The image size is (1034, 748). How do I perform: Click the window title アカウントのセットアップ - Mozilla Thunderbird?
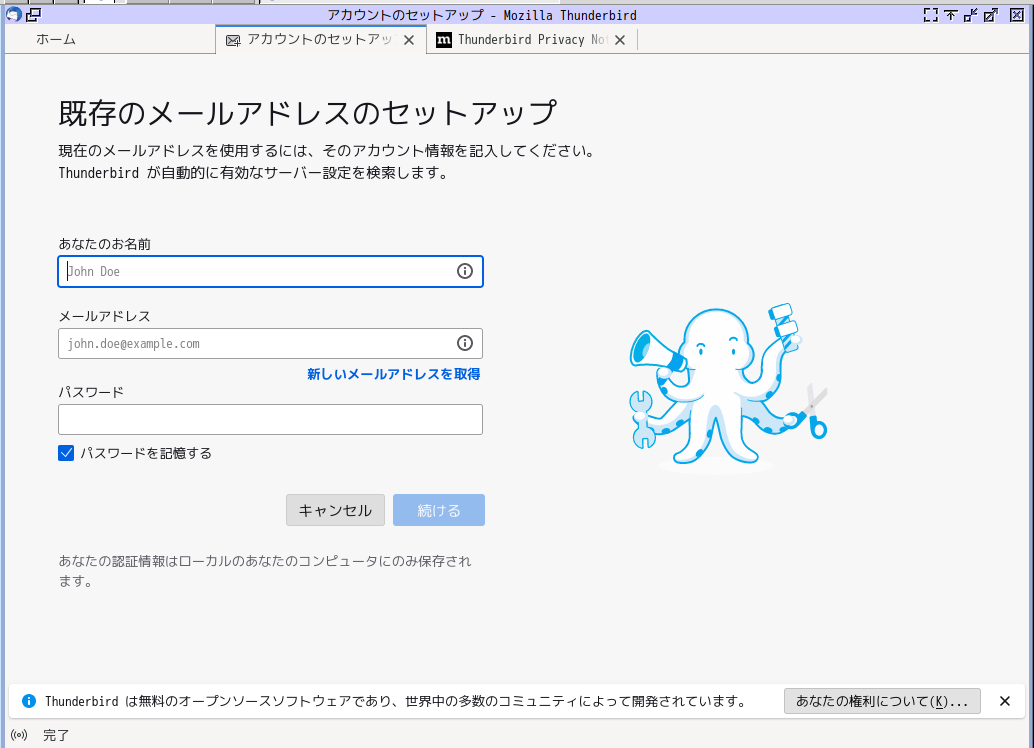(x=482, y=15)
